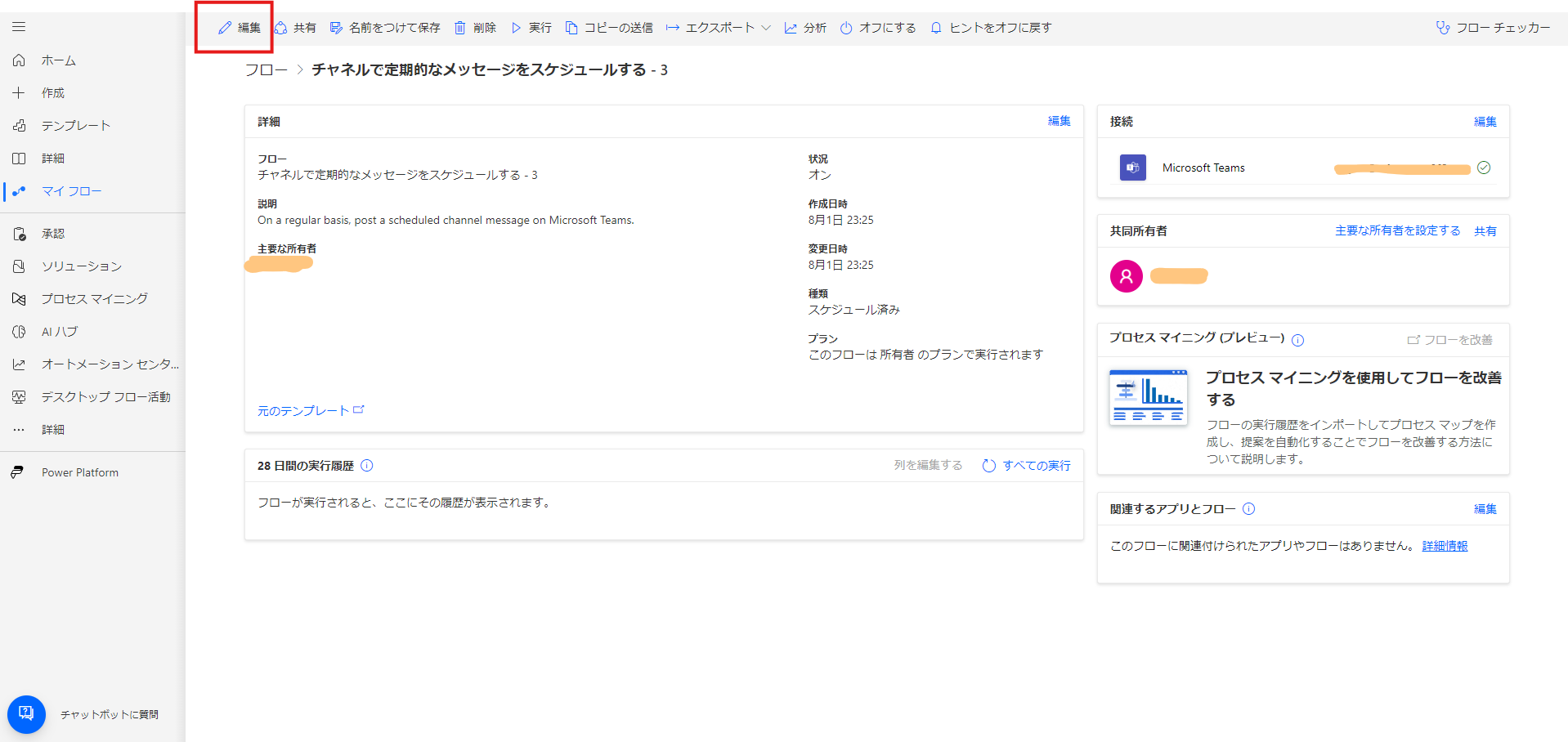Select 作成 in the left navigation
Viewport: 1568px width, 742px height.
coord(53,93)
